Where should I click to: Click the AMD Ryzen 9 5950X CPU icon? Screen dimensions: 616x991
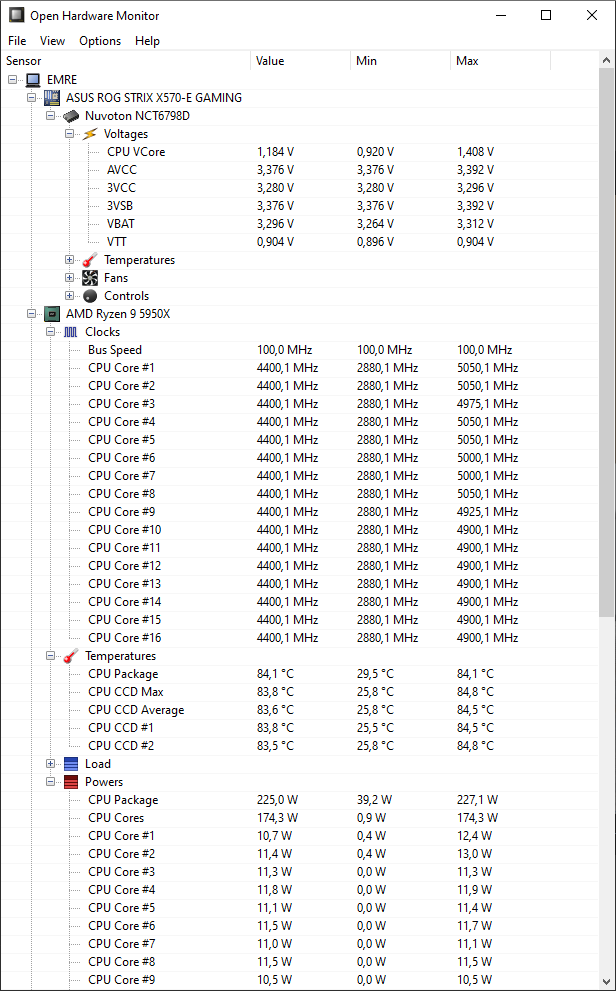51,314
